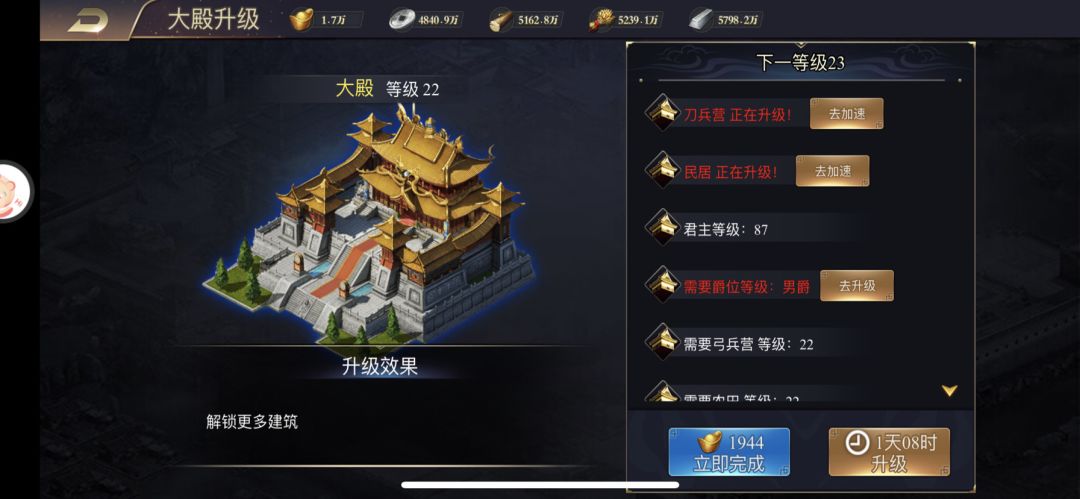Click 去加速 next to 民居
This screenshot has width=1080, height=499.
click(x=833, y=171)
